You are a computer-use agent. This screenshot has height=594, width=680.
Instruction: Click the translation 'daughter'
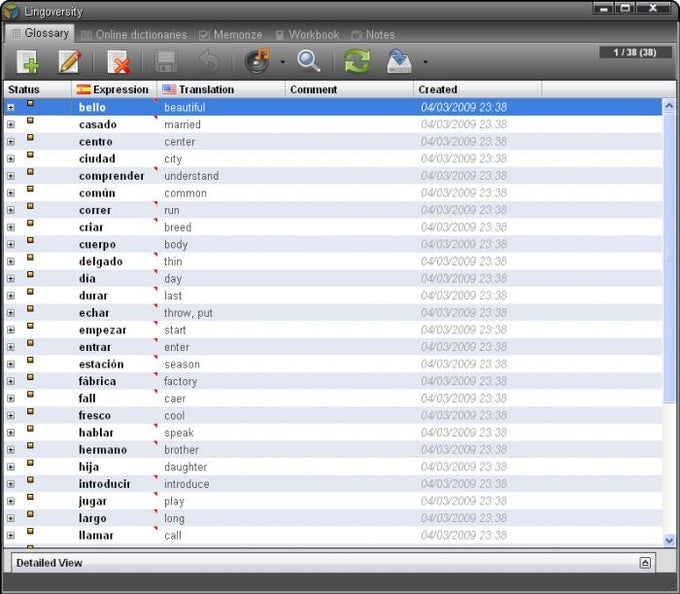coord(186,467)
